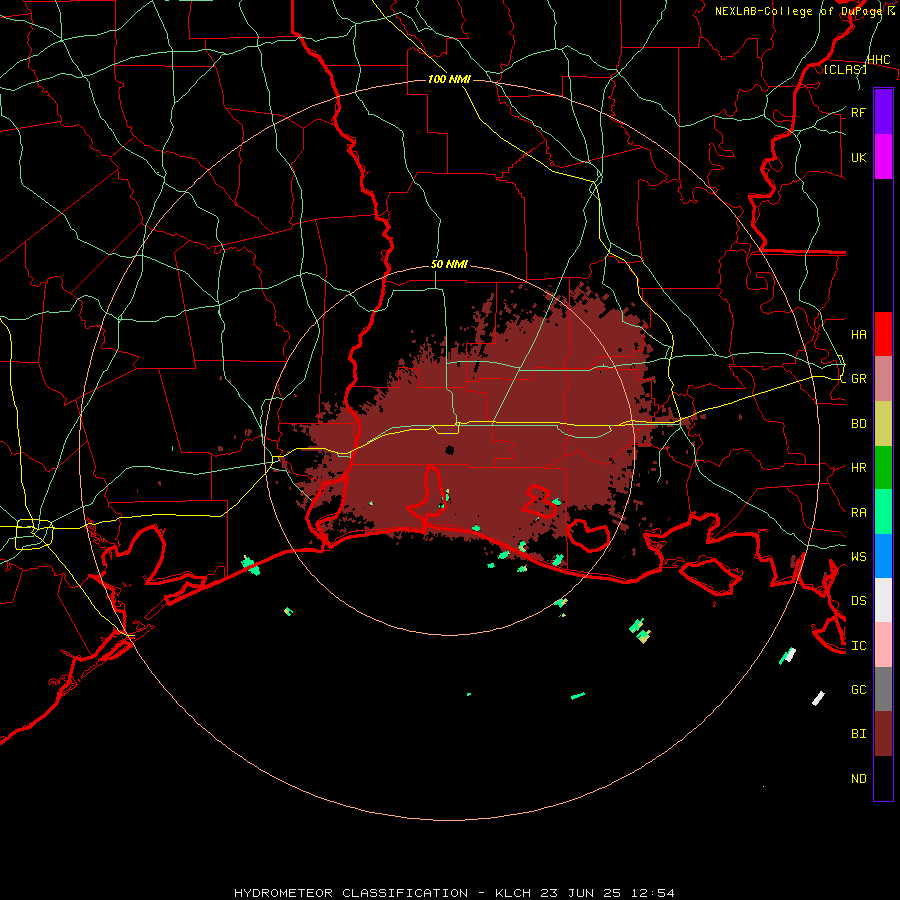900x900 pixels.
Task: Choose the white DS legend swatch
Action: (x=883, y=600)
